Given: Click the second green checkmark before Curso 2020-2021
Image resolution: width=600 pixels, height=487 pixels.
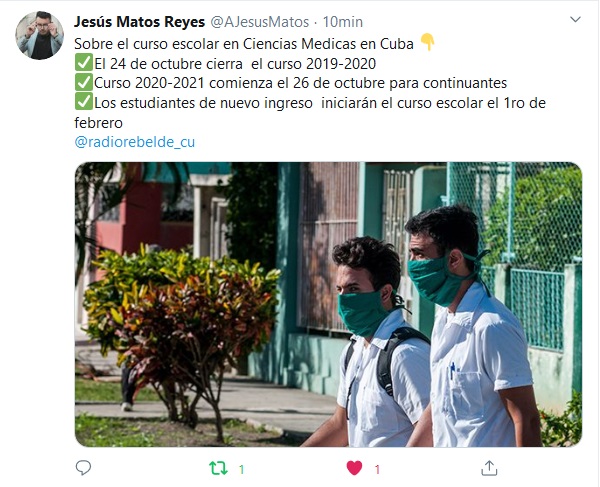Looking at the screenshot, I should [83, 82].
